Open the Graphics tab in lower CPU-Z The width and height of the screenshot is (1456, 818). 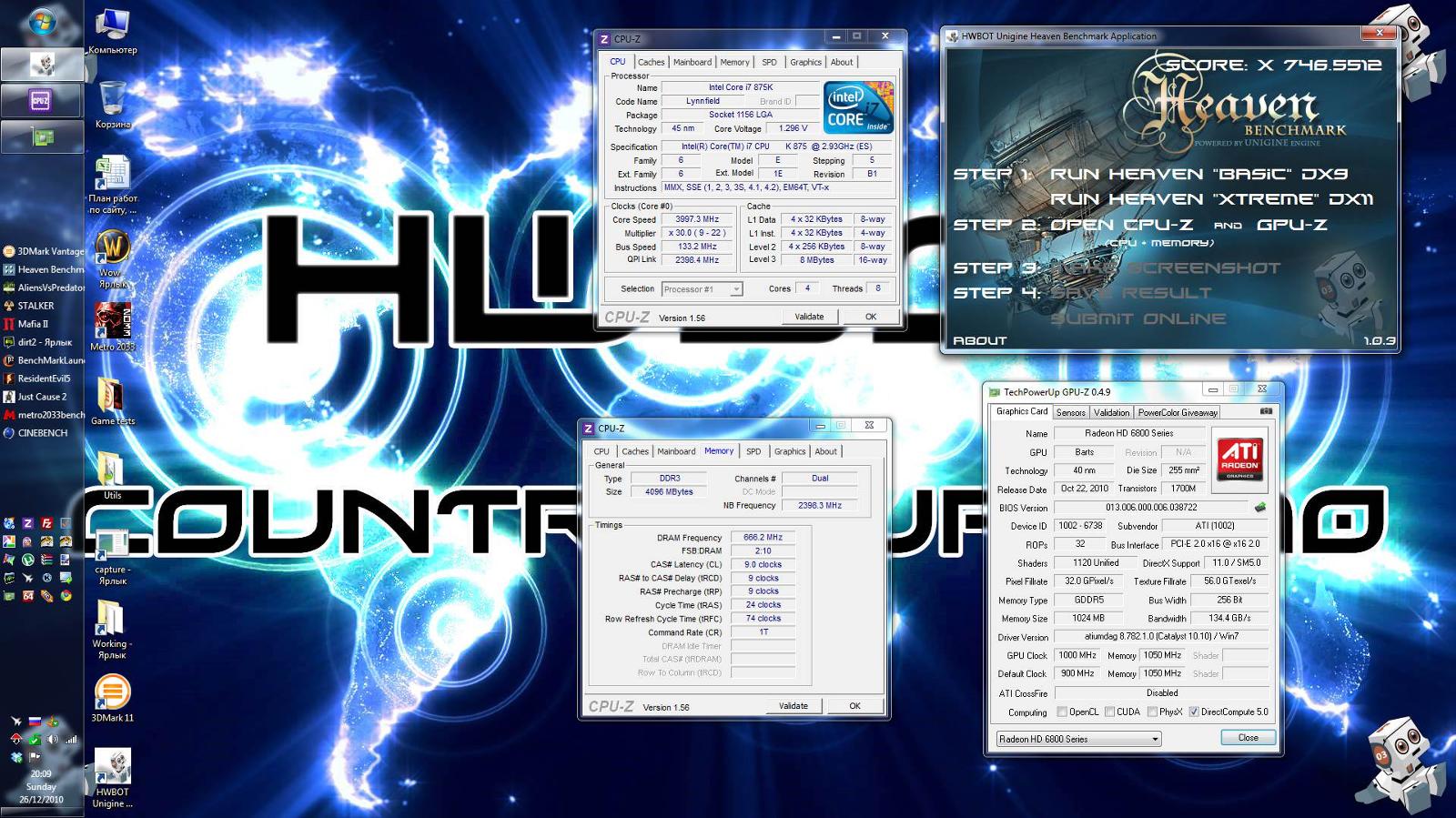point(790,451)
